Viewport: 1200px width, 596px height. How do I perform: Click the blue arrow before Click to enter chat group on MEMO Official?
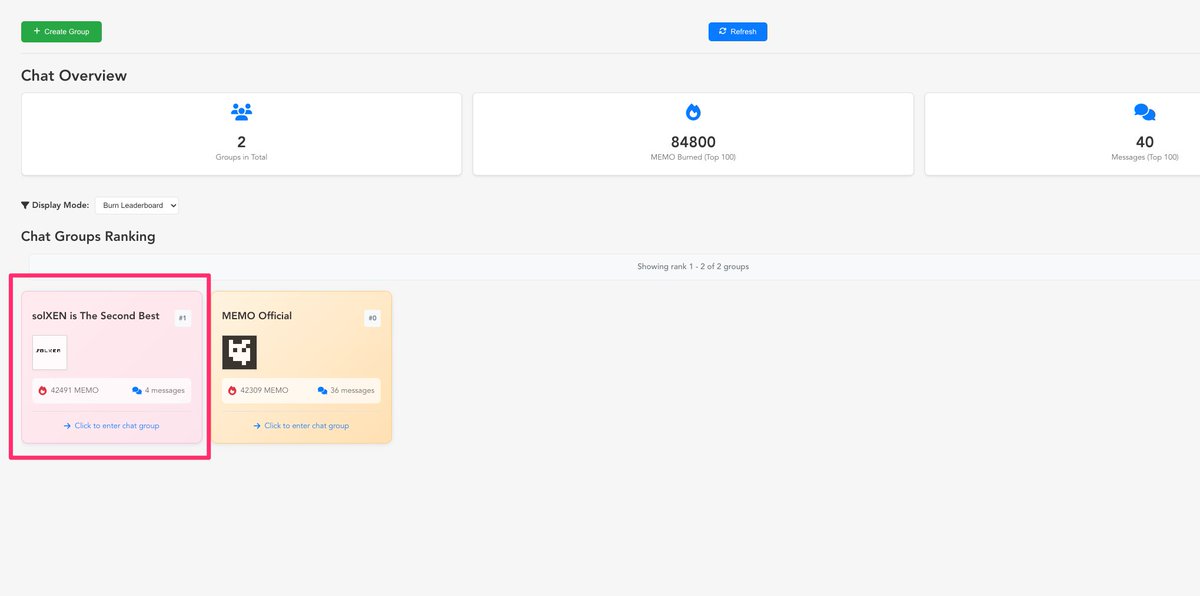256,425
